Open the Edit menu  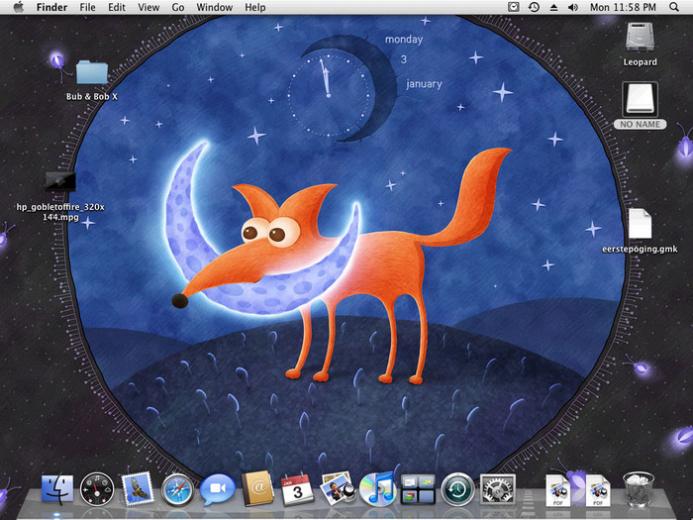[117, 8]
